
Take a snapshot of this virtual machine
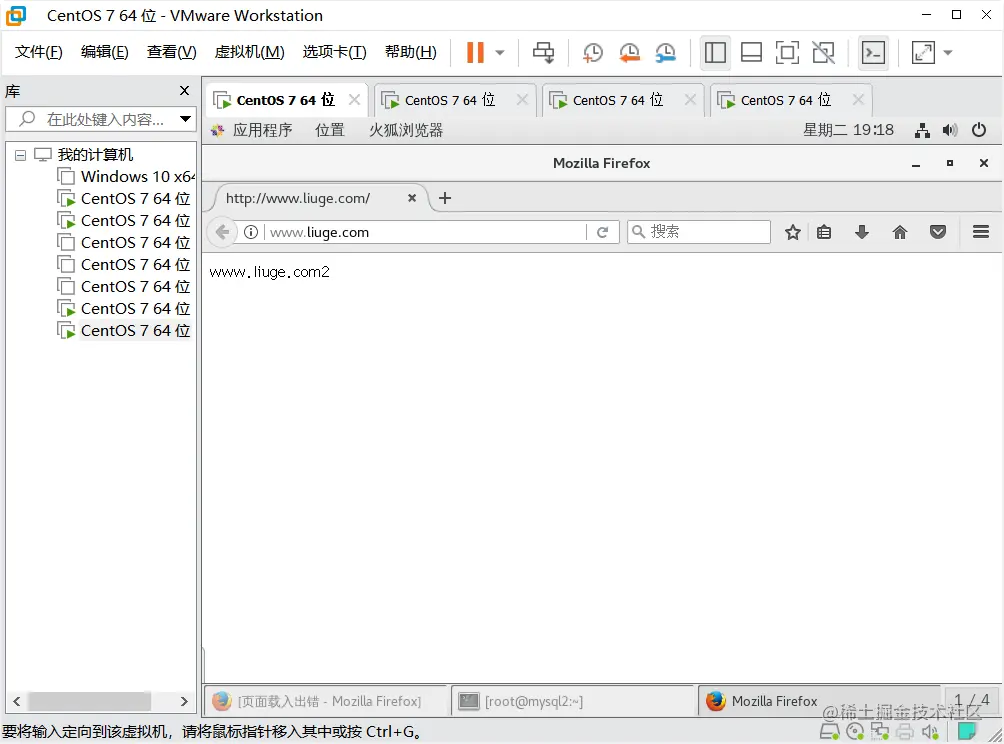593,53
